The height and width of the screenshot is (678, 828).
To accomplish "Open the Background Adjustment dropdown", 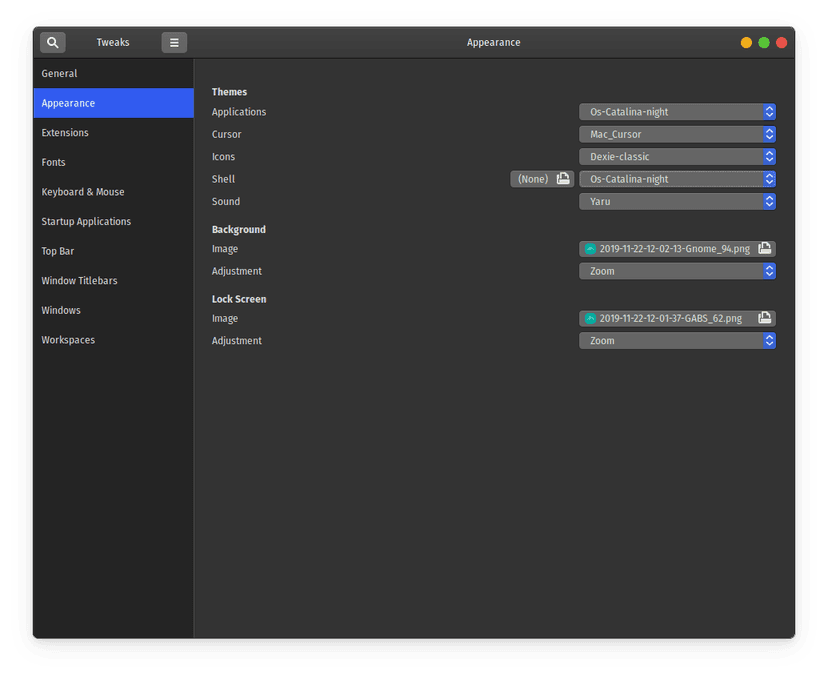I will click(678, 271).
